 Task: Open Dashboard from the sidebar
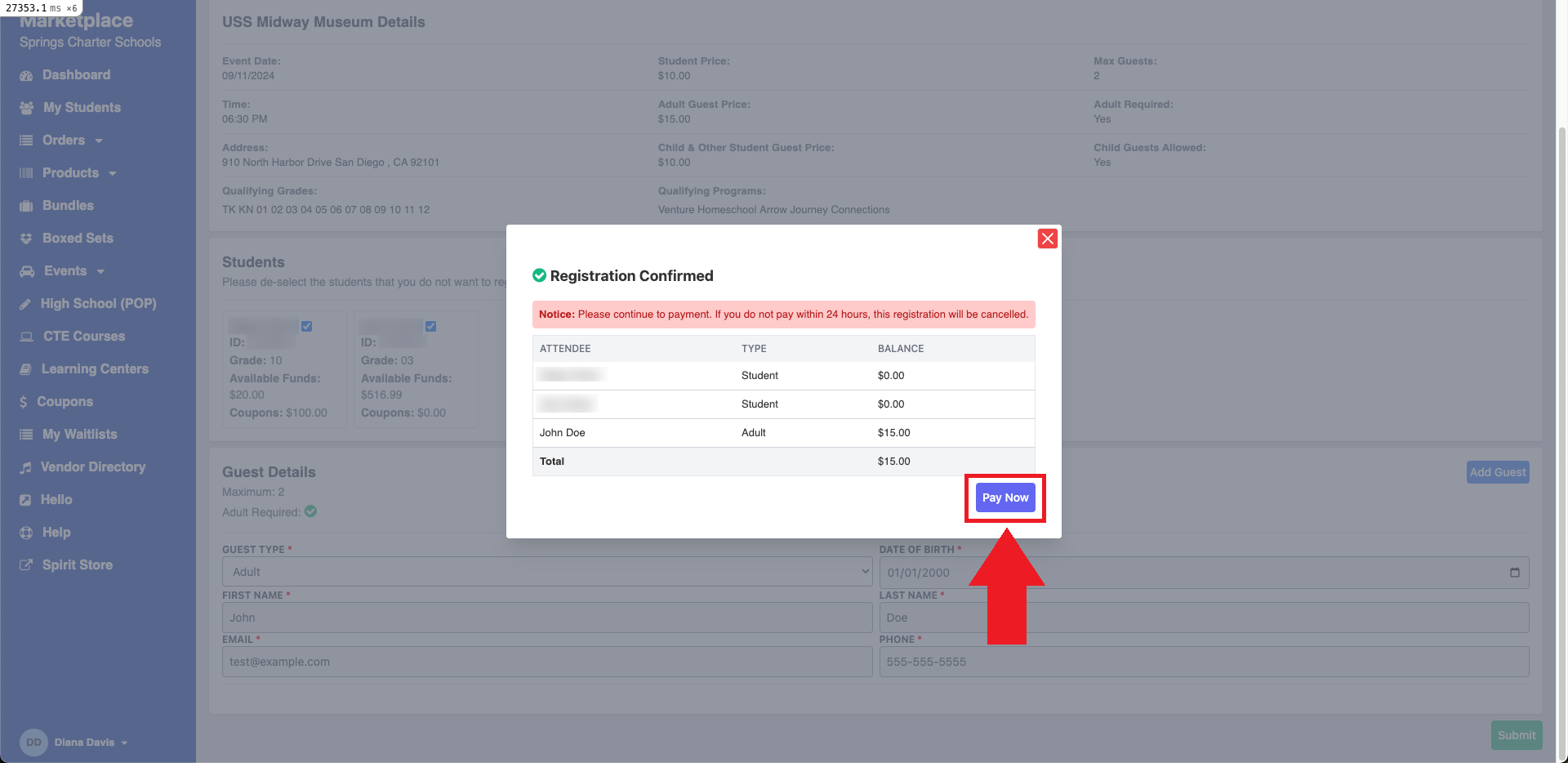(x=76, y=74)
